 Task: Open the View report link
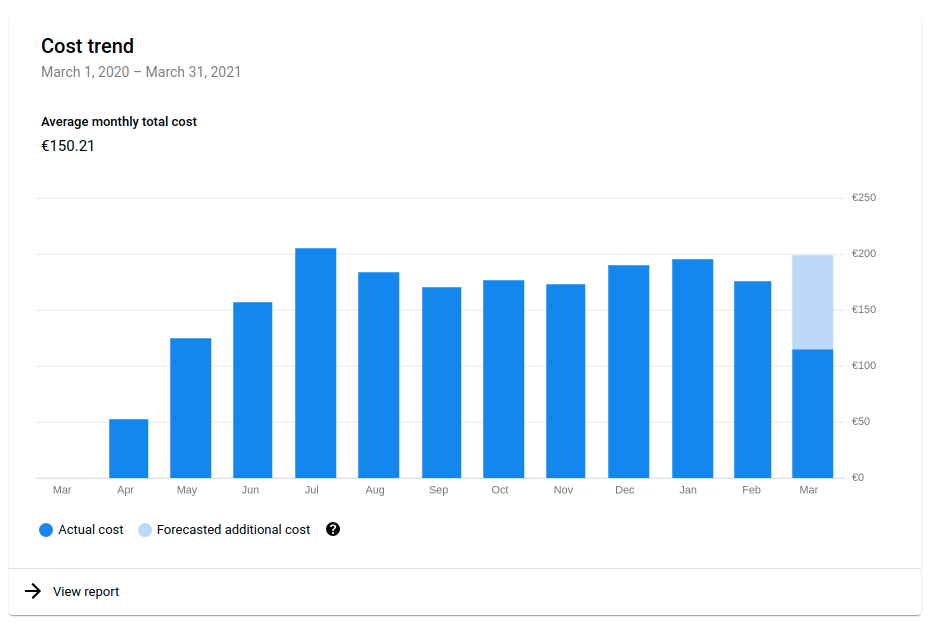pyautogui.click(x=86, y=592)
